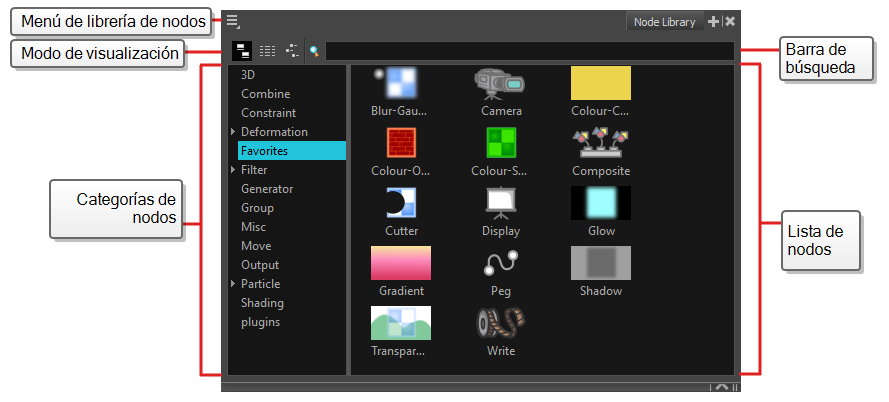Select the Colour-Scale green node

pyautogui.click(x=501, y=142)
